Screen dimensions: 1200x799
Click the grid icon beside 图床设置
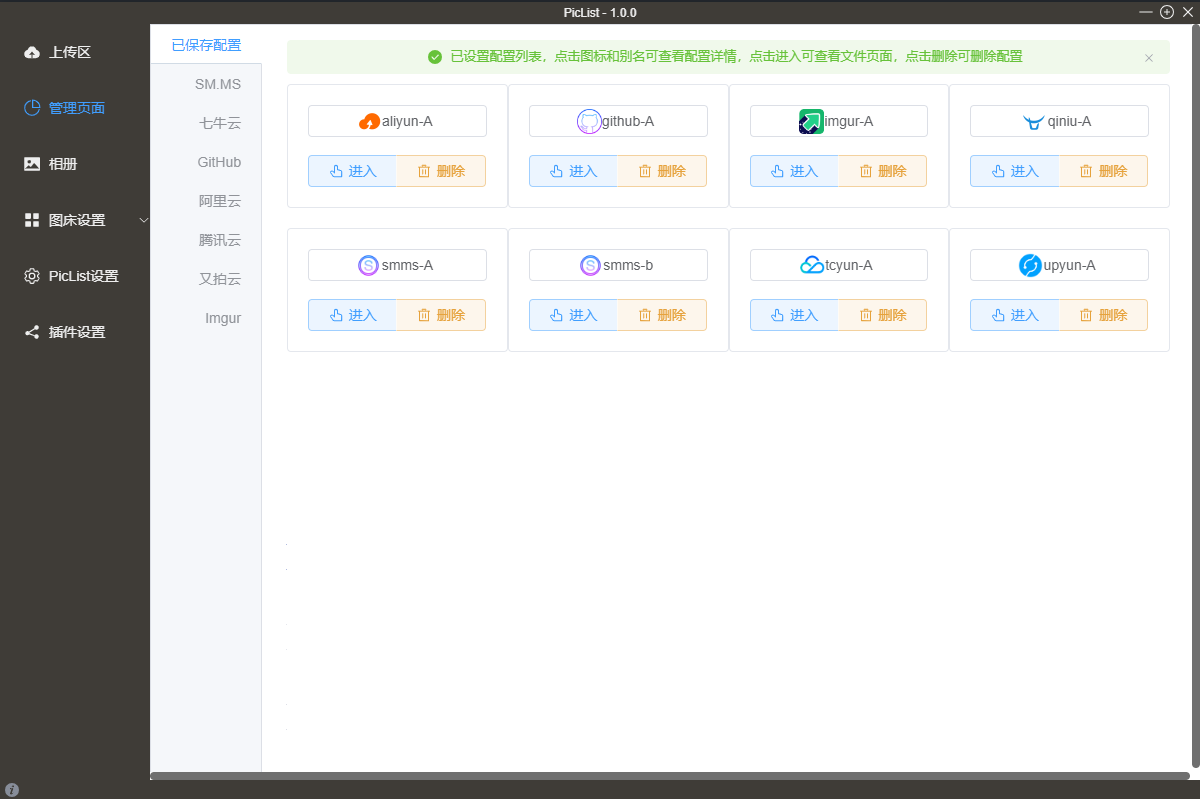pyautogui.click(x=32, y=220)
